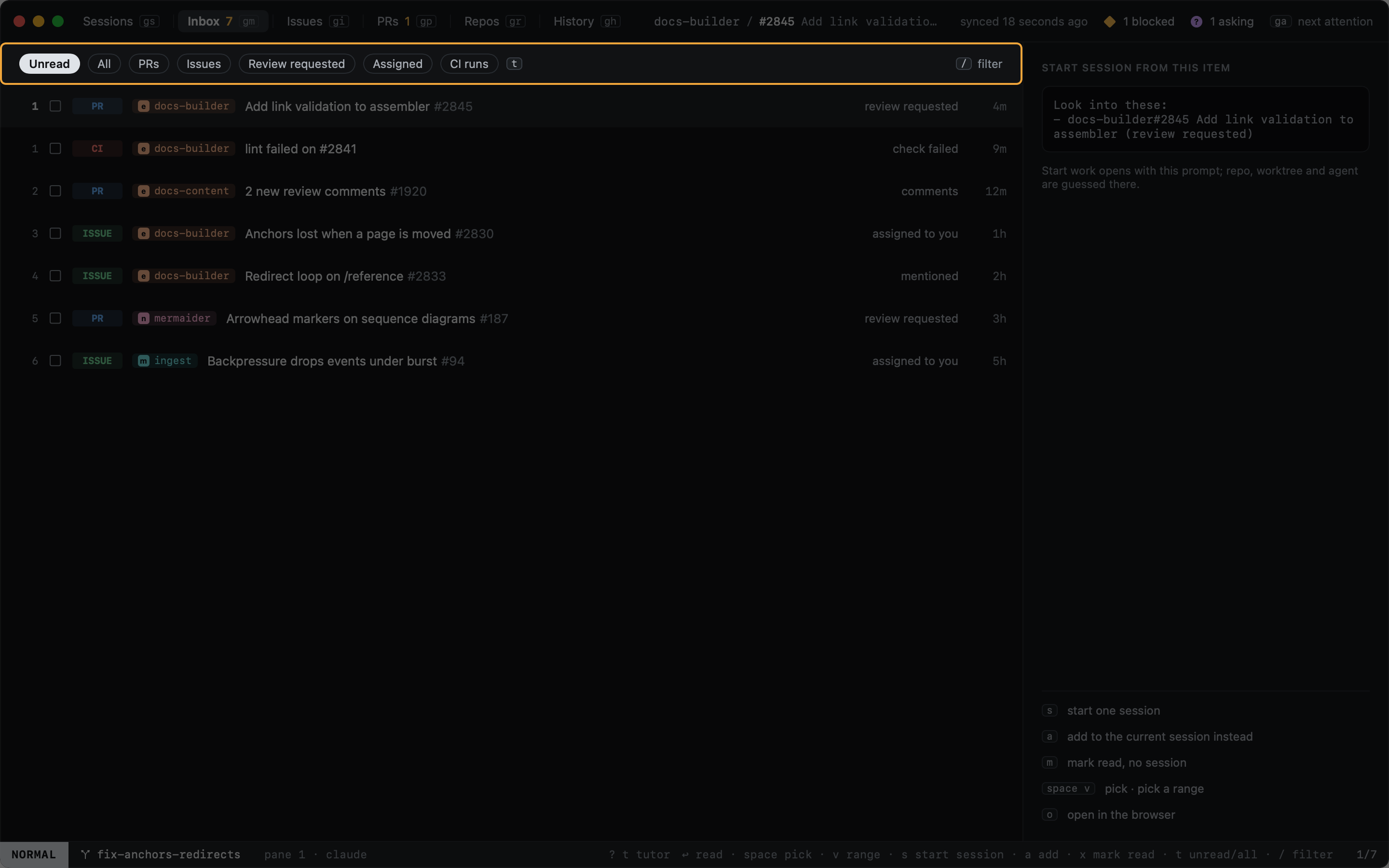Check the 2 new review comments row
Viewport: 1389px width, 868px height.
point(55,191)
